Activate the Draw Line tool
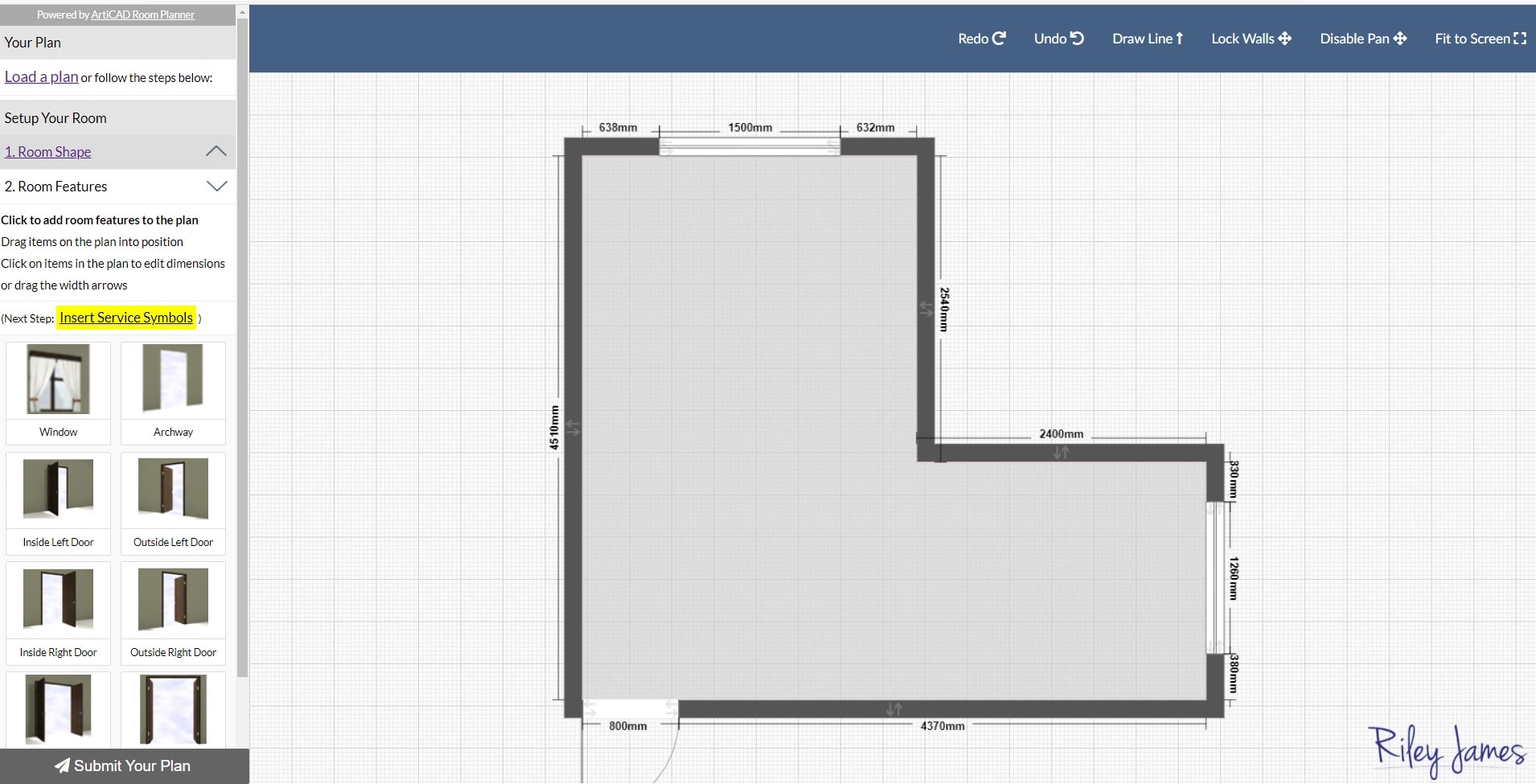 (1146, 38)
